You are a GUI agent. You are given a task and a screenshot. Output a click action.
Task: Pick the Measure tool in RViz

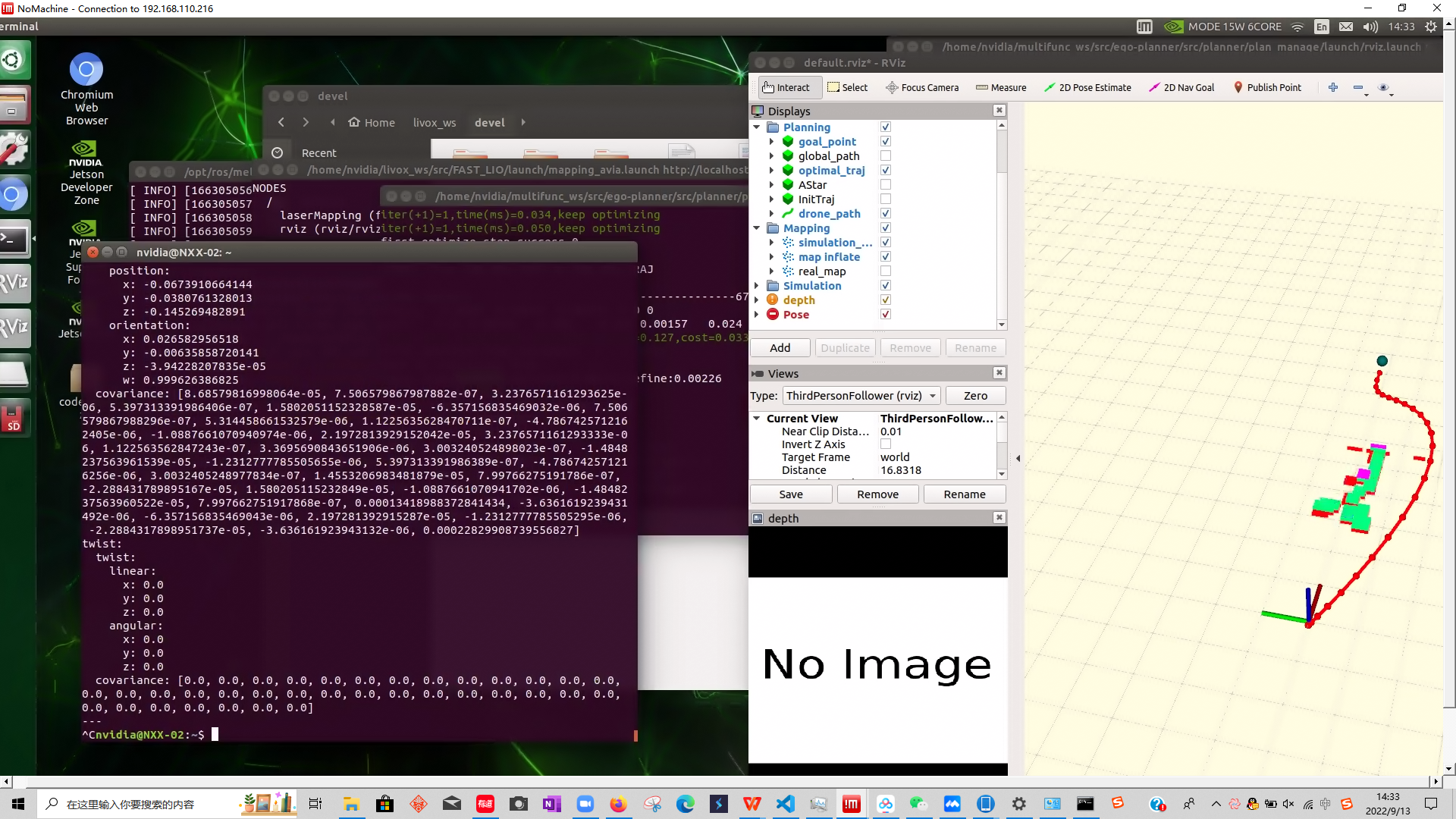1001,87
